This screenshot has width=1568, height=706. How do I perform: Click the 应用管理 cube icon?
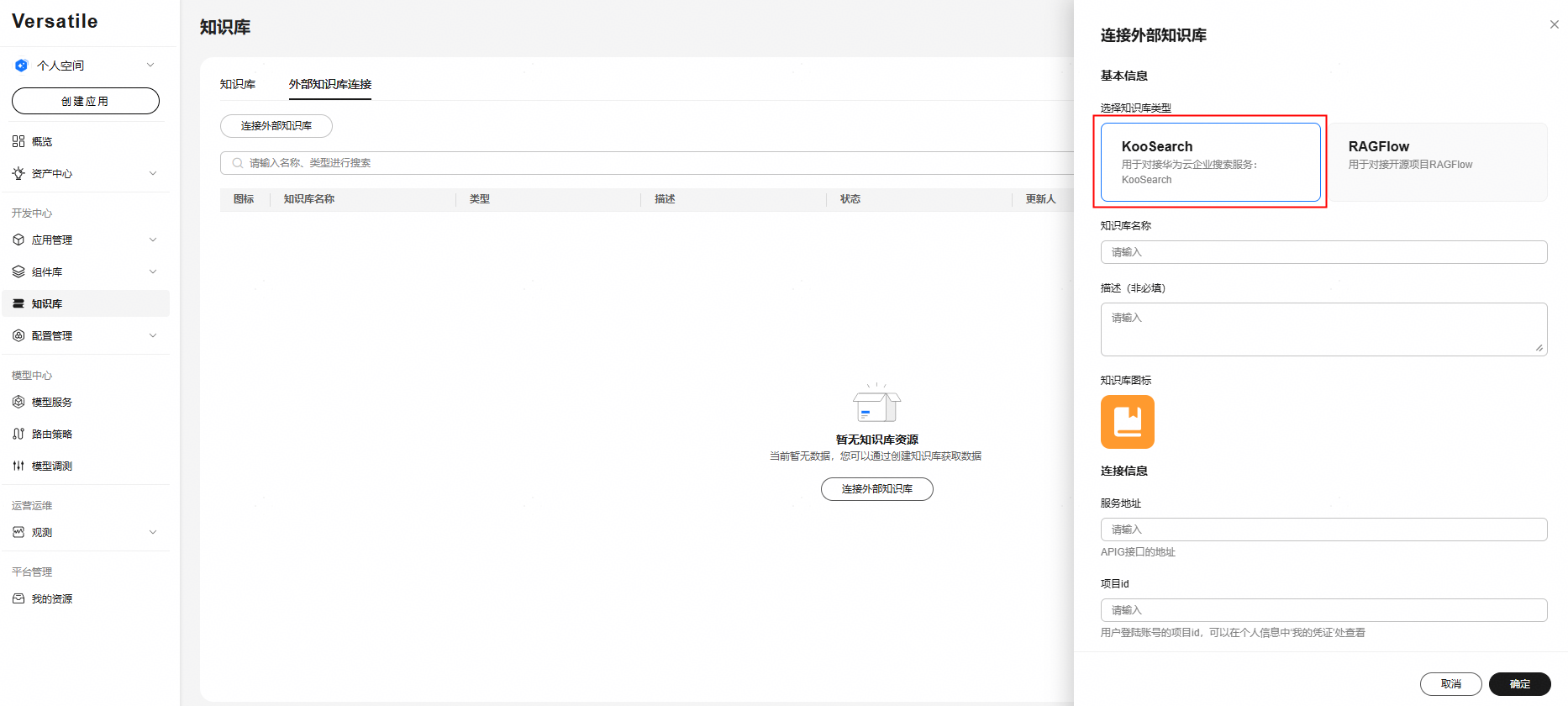click(x=18, y=240)
